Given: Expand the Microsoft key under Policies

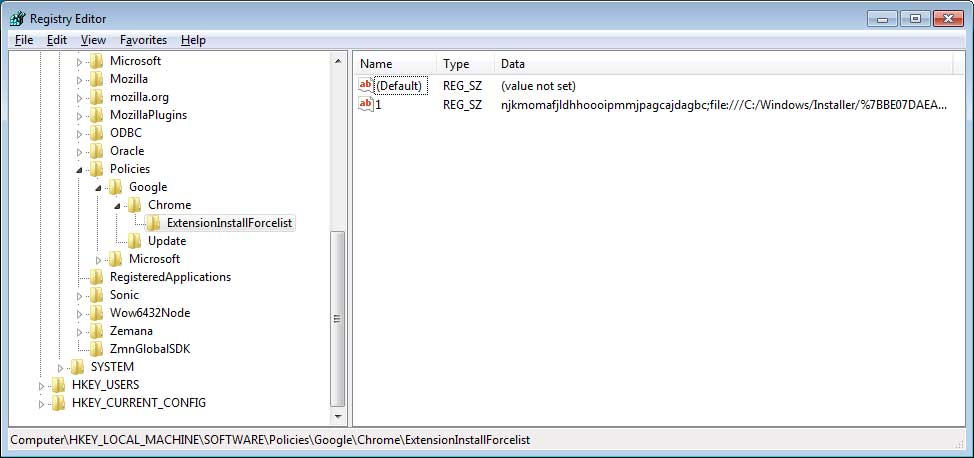Looking at the screenshot, I should point(98,260).
